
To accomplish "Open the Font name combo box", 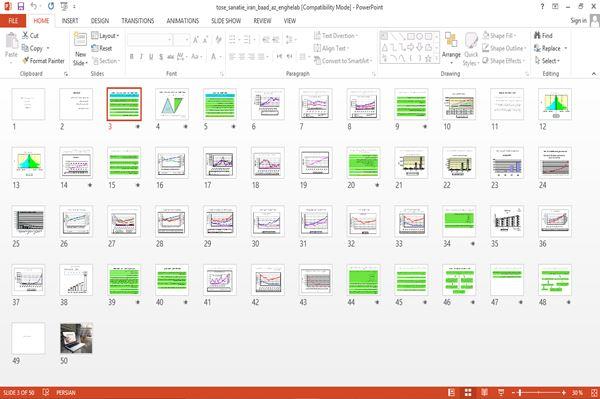I will click(150, 40).
